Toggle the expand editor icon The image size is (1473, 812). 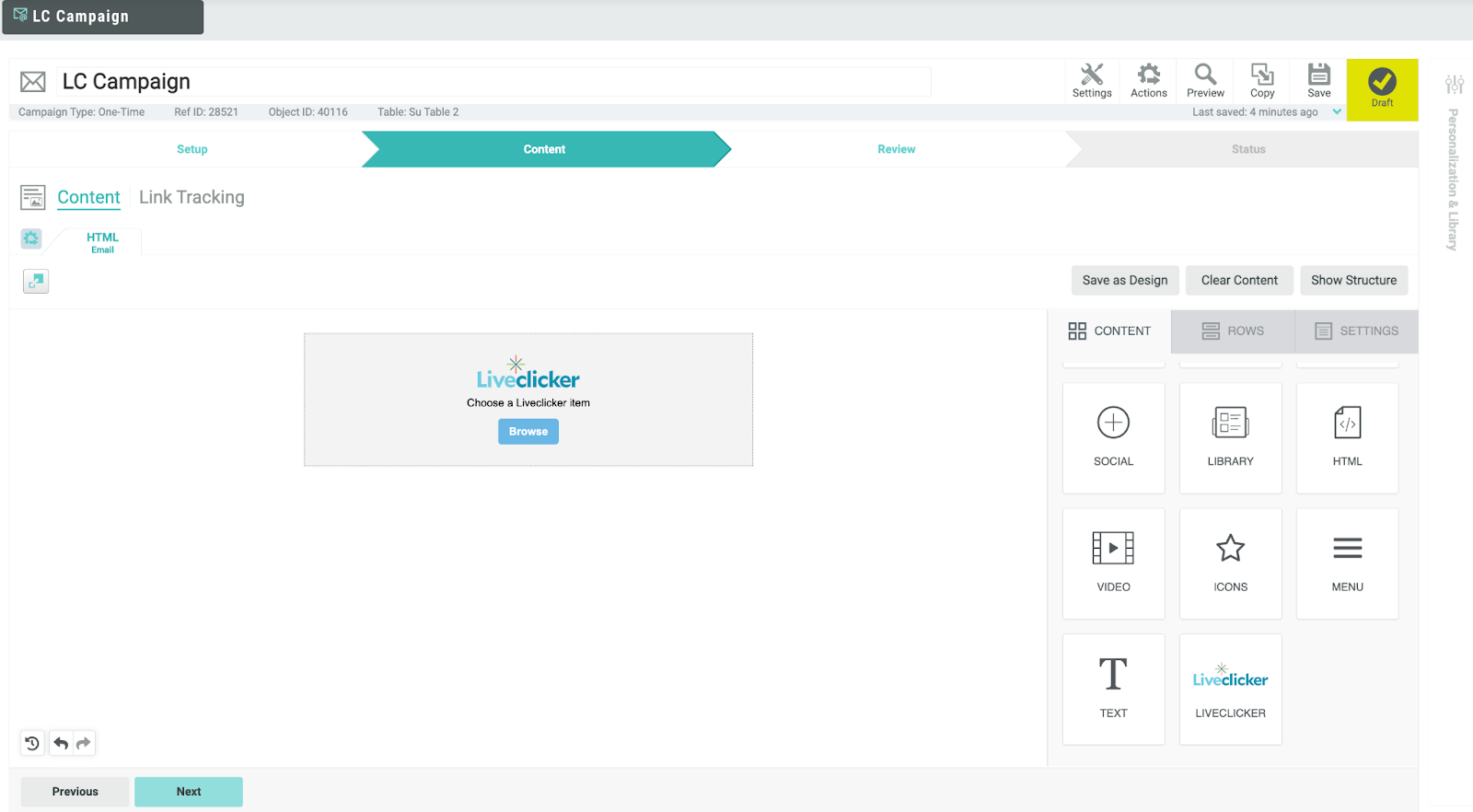[x=36, y=281]
